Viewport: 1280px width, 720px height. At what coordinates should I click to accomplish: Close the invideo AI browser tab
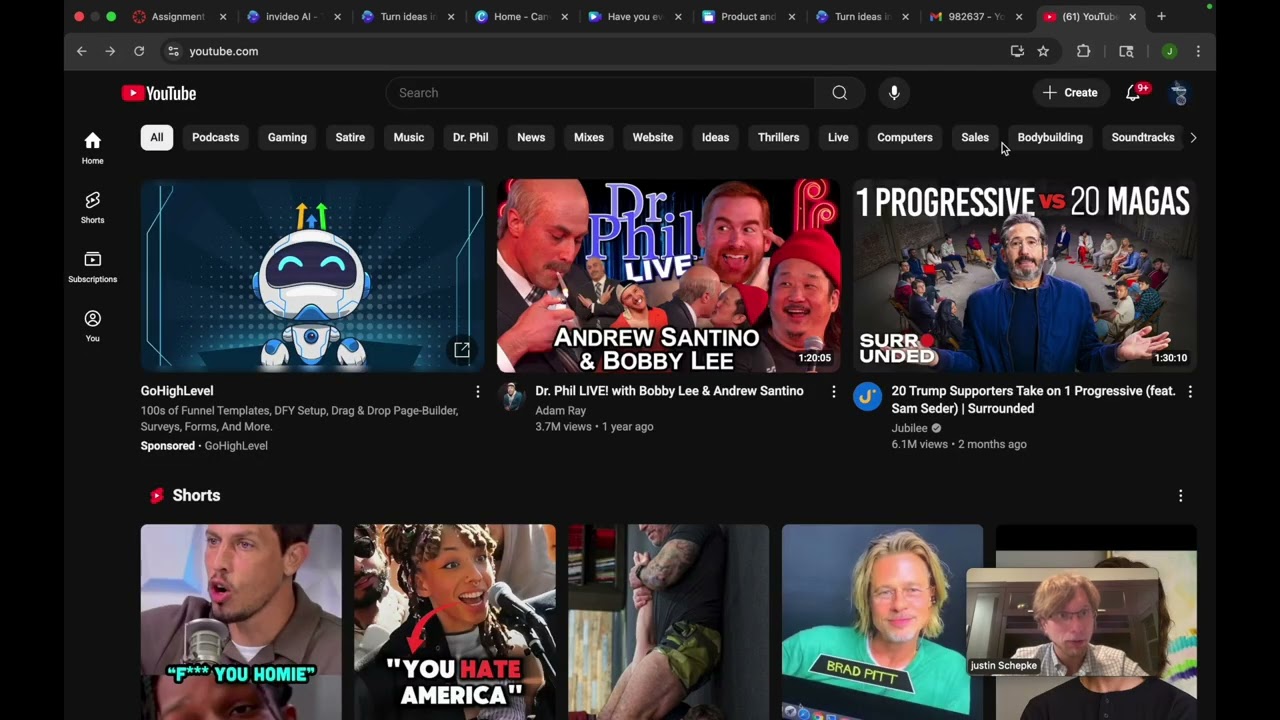click(x=337, y=17)
